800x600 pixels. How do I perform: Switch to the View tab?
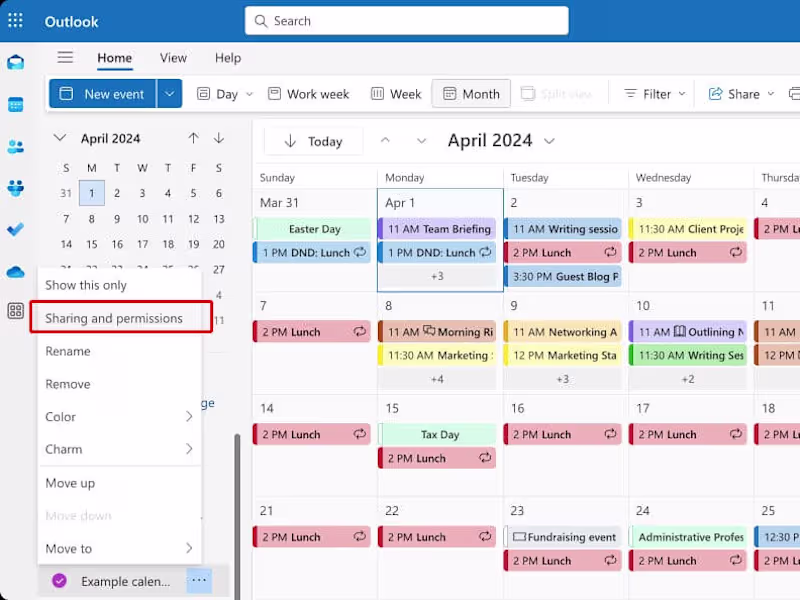point(173,58)
